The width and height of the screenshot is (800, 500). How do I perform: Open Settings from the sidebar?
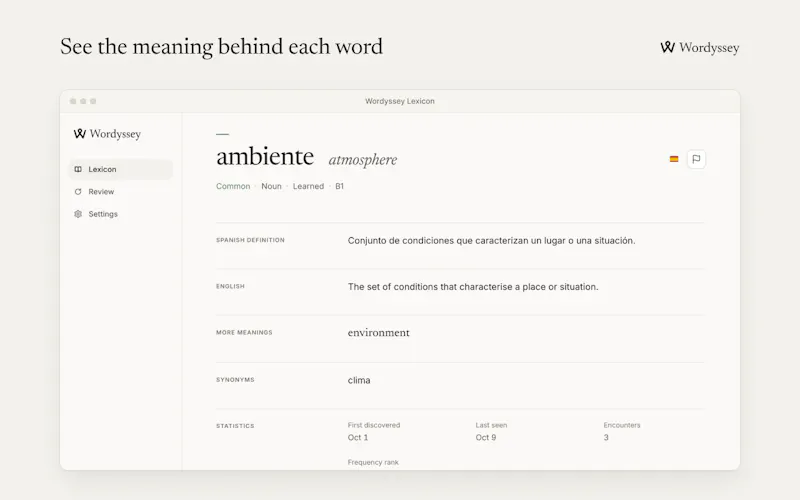[x=120, y=214]
